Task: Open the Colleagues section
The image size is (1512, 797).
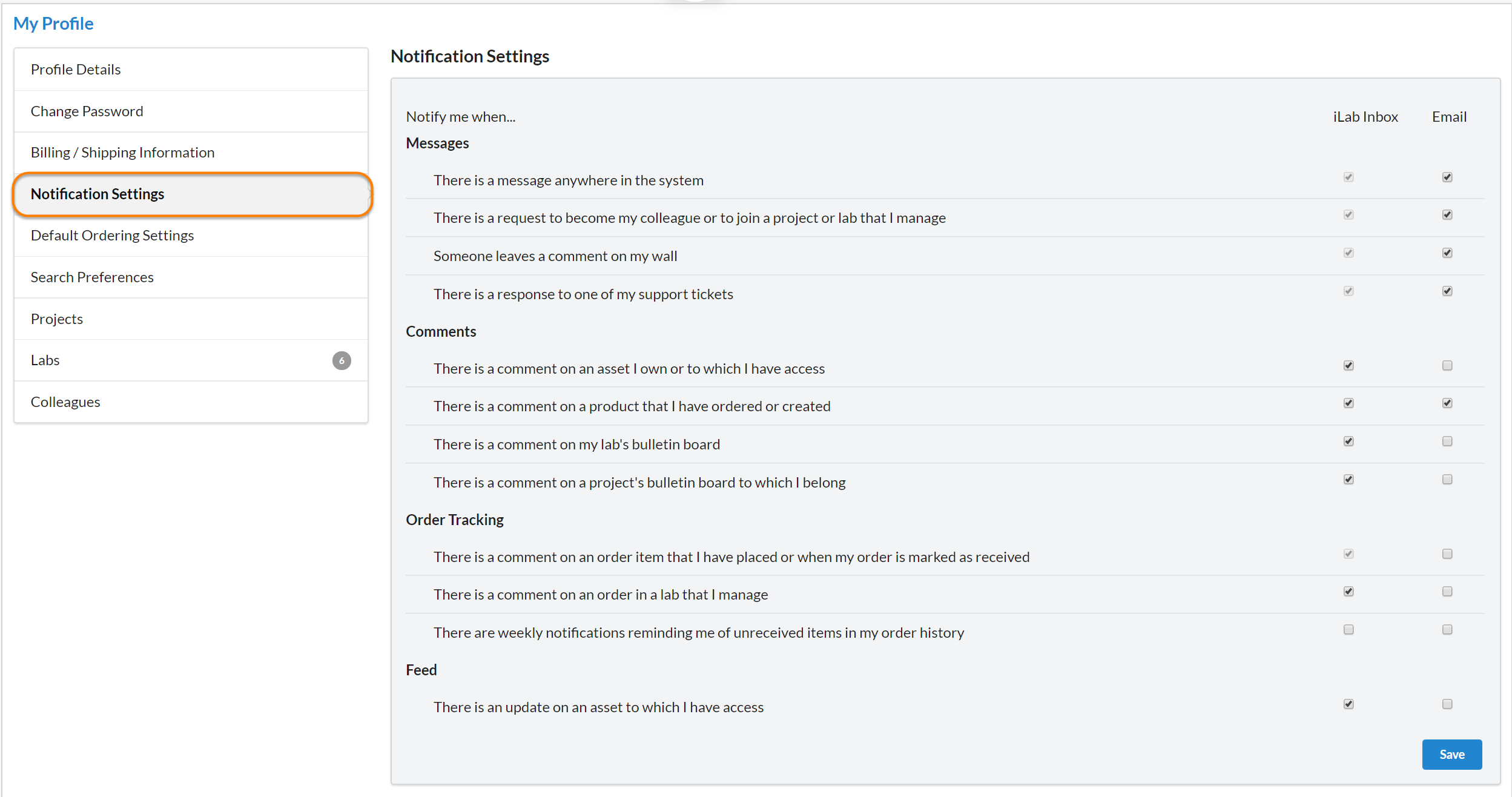Action: [x=65, y=402]
